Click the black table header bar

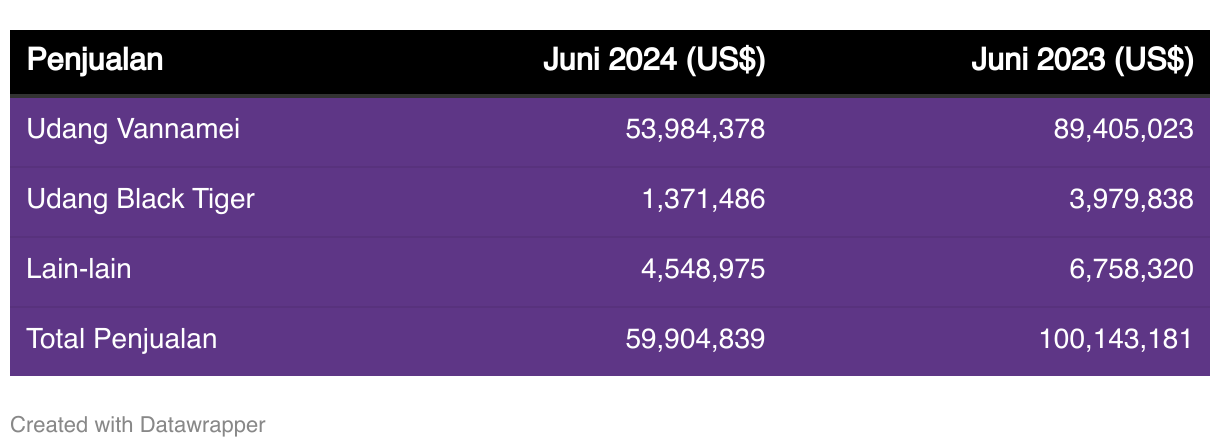coord(610,62)
